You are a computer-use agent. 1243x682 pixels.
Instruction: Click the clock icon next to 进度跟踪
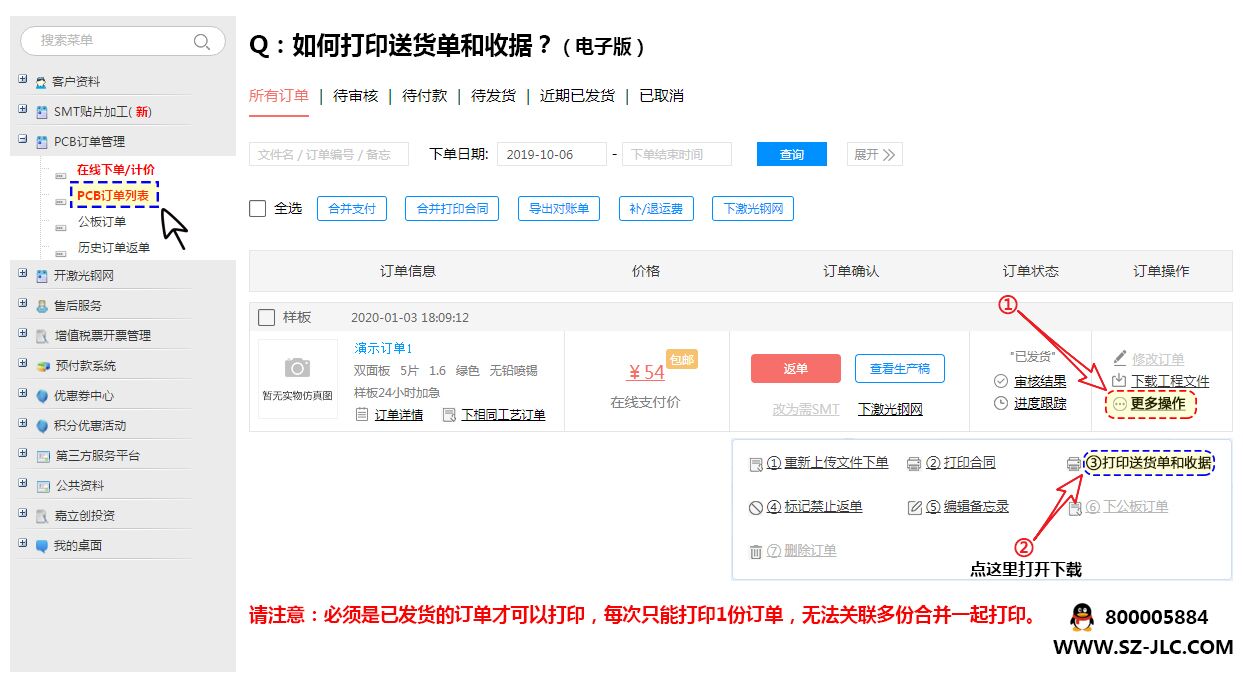[x=1000, y=405]
